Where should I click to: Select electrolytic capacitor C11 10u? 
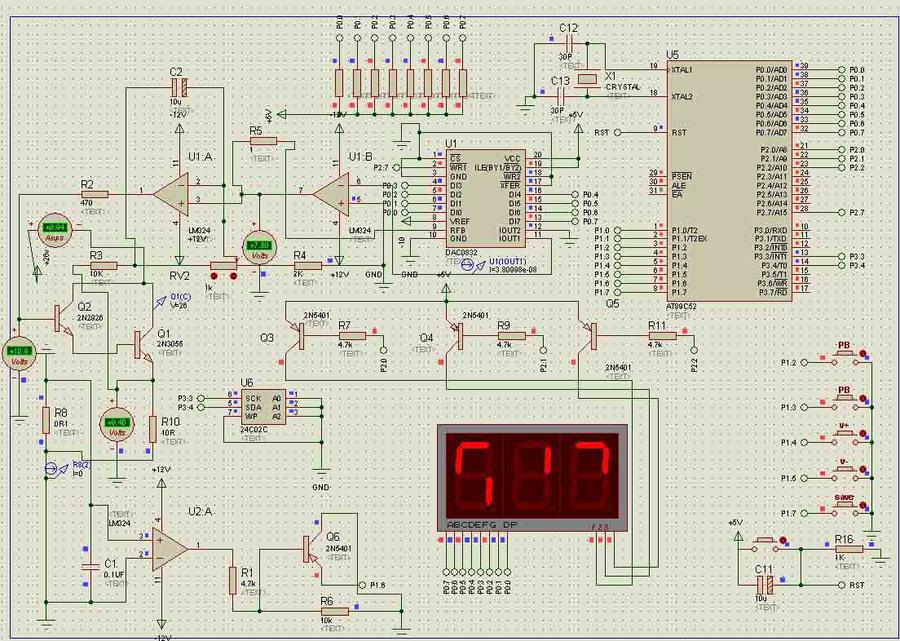point(765,585)
